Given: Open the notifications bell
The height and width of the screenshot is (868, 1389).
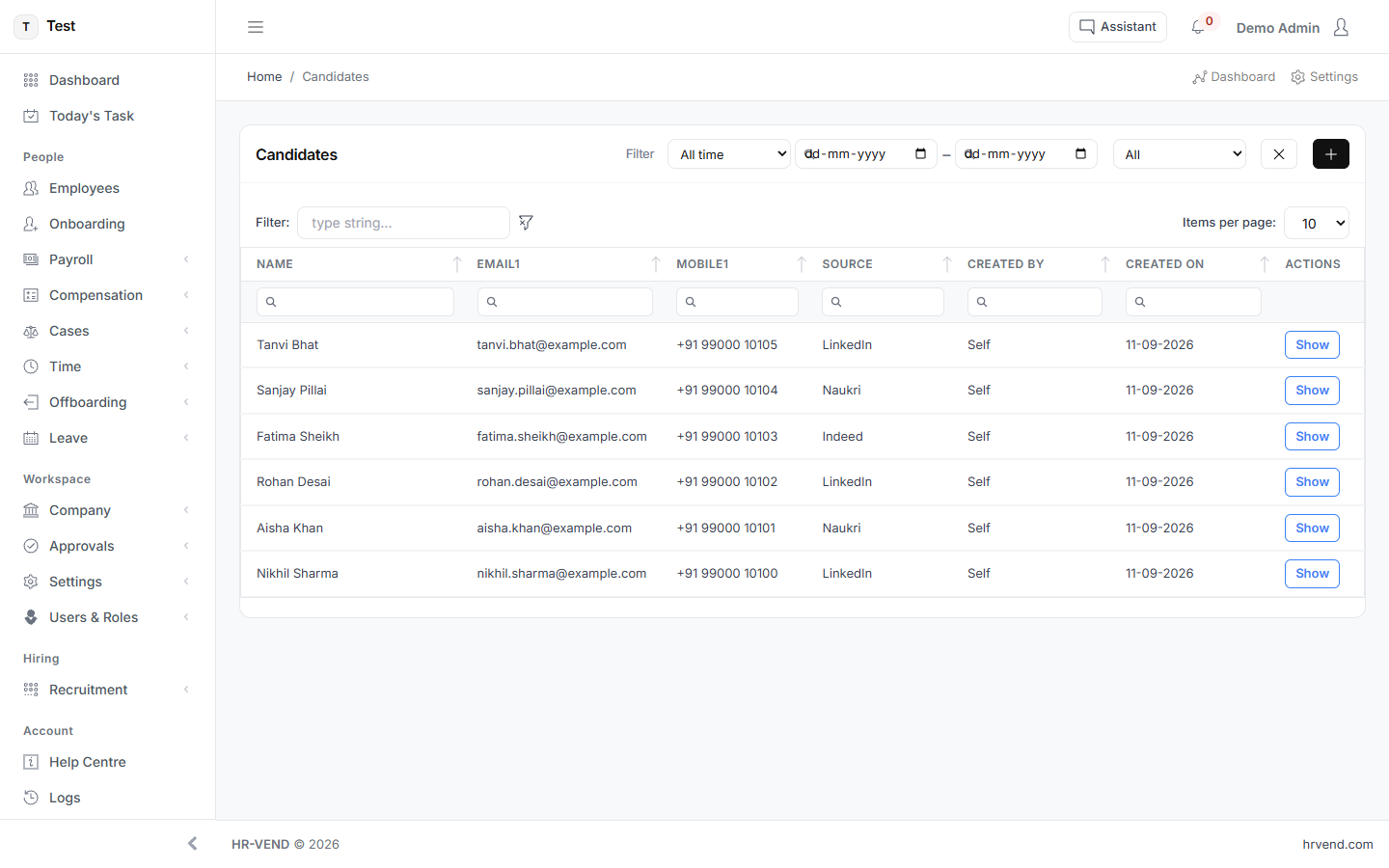Looking at the screenshot, I should [1198, 27].
